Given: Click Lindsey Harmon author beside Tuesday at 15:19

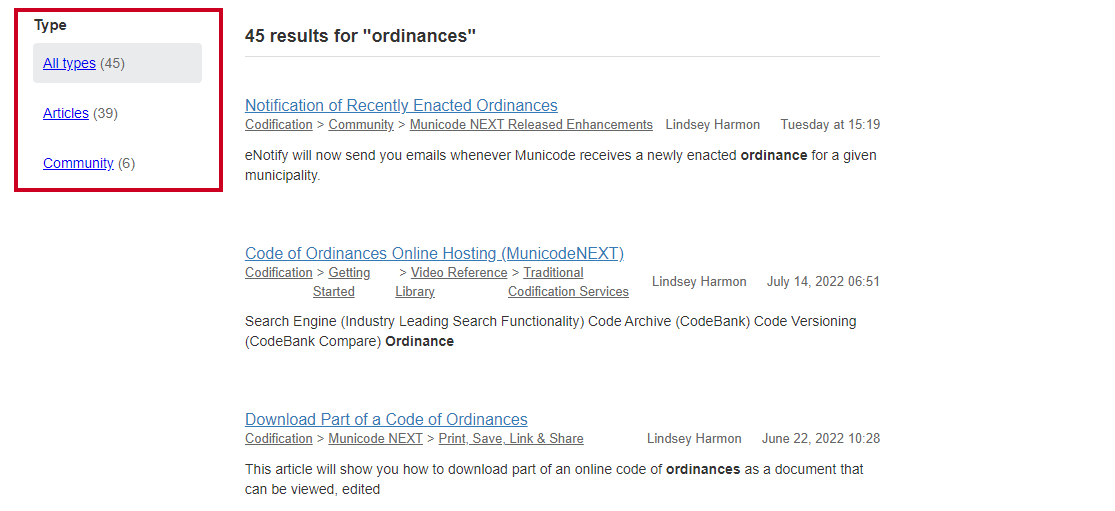Looking at the screenshot, I should click(713, 124).
